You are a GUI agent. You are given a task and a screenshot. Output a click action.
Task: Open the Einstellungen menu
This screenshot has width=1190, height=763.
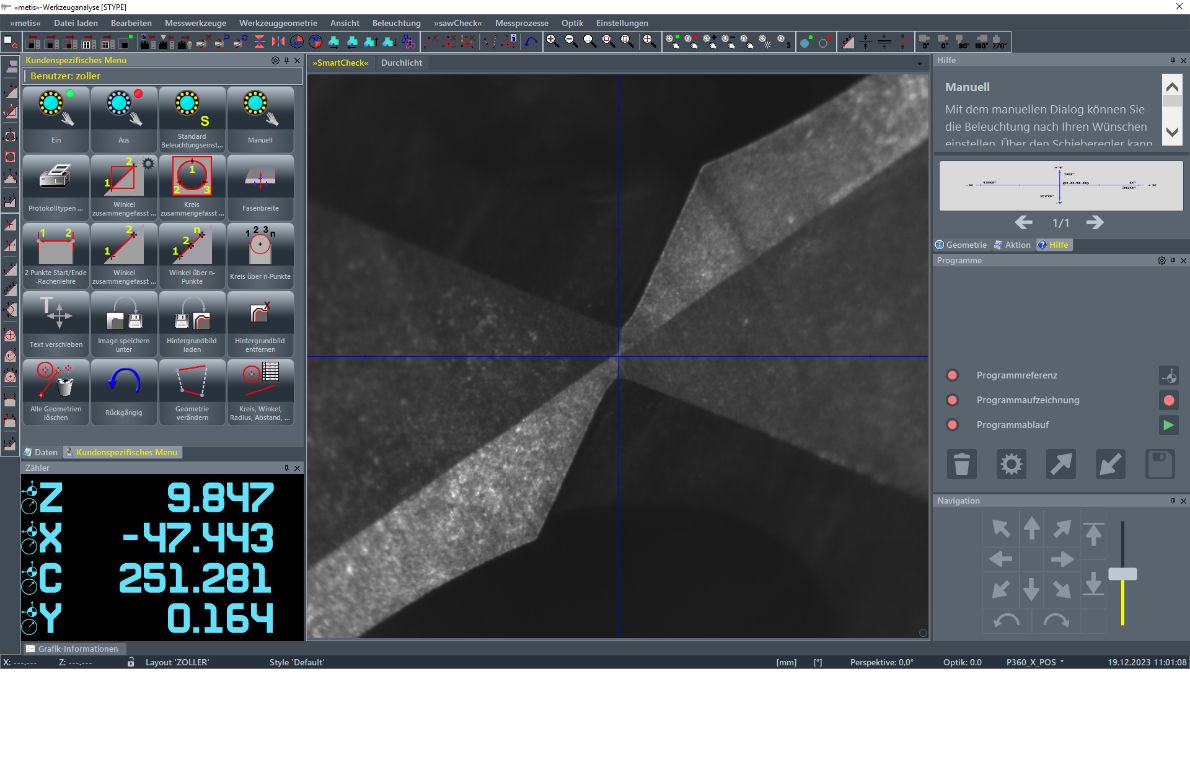coord(622,23)
